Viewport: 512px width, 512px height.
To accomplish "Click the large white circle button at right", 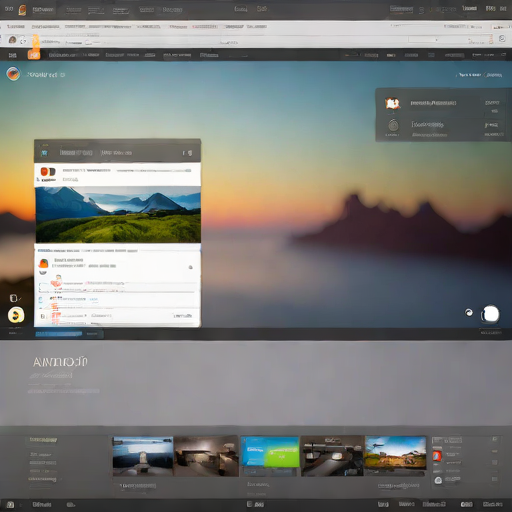I will pyautogui.click(x=490, y=314).
